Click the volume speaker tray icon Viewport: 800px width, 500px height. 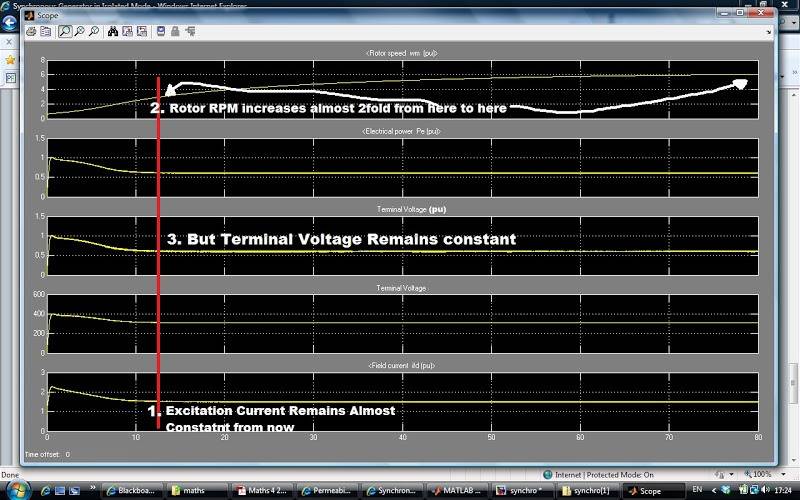pos(765,490)
